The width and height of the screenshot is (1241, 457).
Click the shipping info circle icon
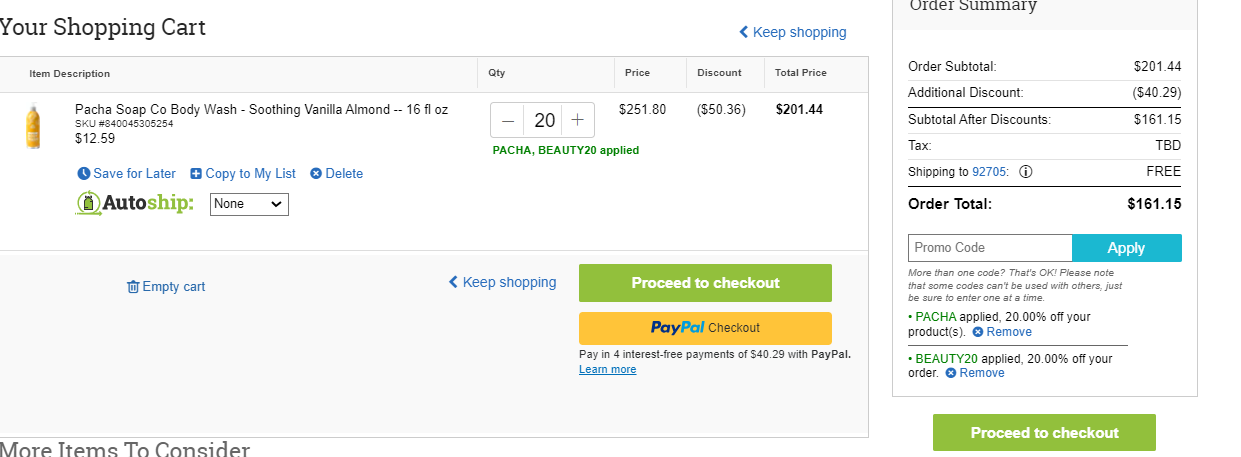coord(1025,172)
